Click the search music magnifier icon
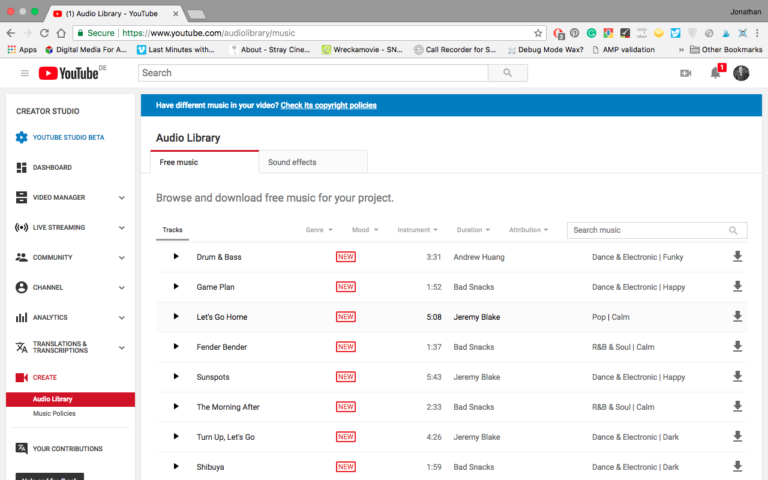Image resolution: width=768 pixels, height=480 pixels. [x=733, y=230]
